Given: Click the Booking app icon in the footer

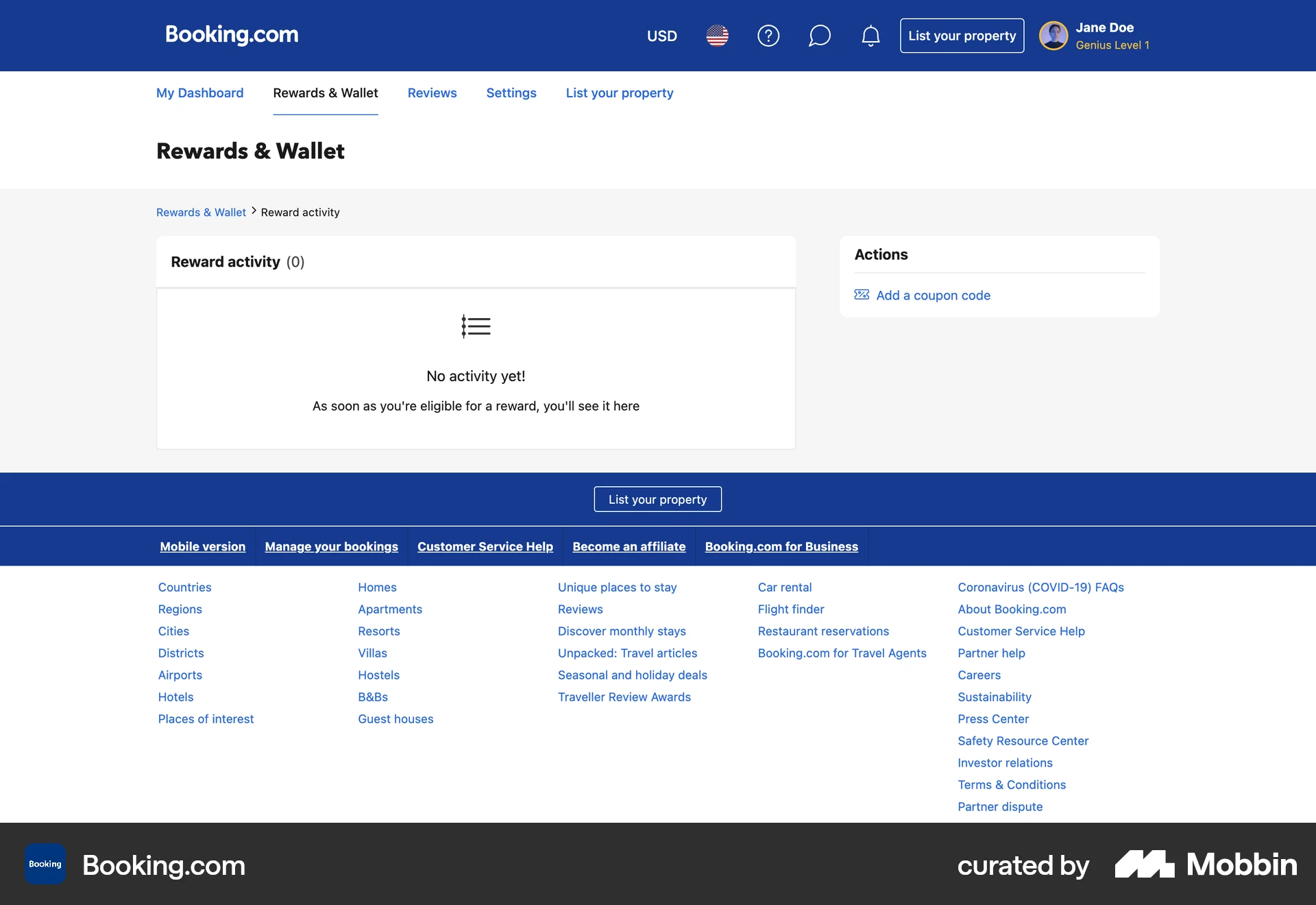Looking at the screenshot, I should 44,864.
